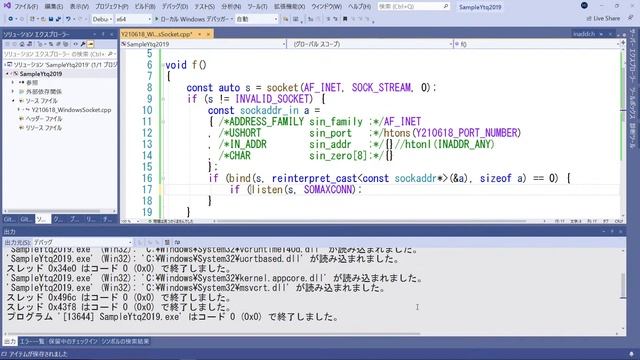Toggle word wrap in output pane

point(178,242)
